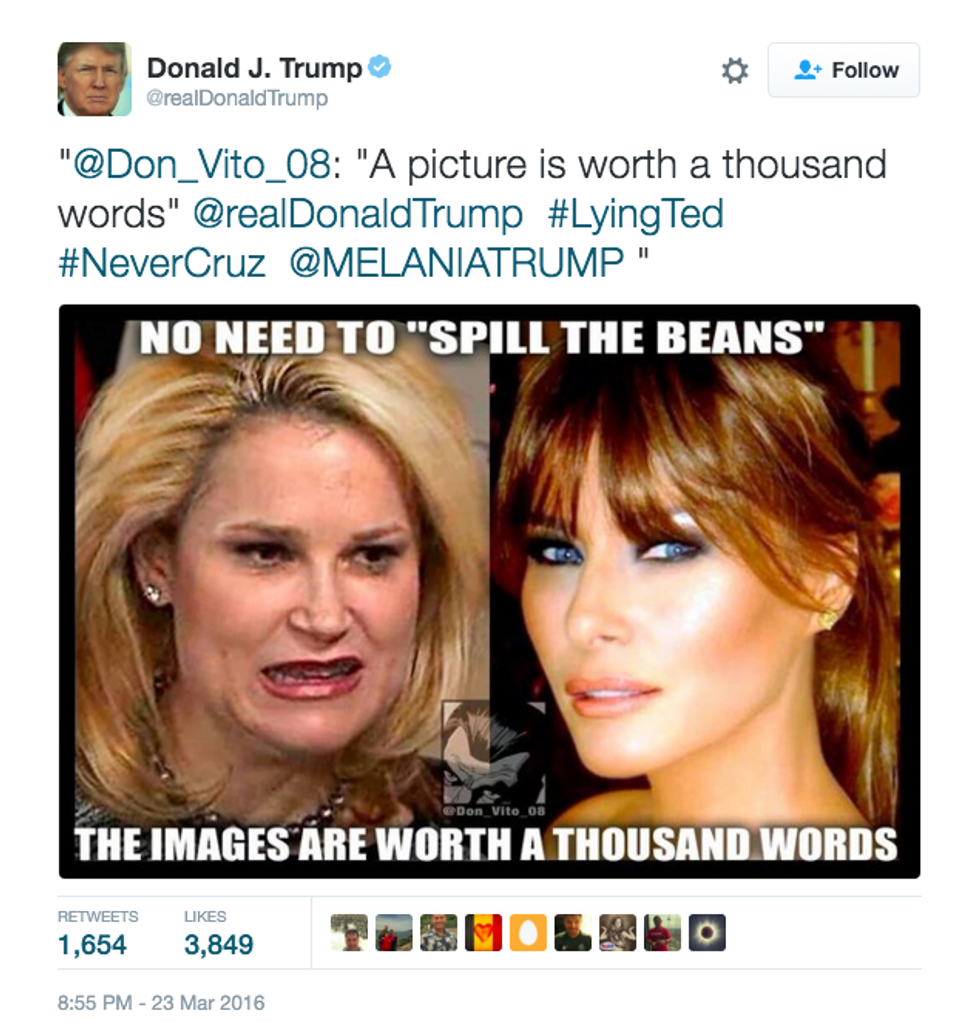Click the Donald J. Trump display name
This screenshot has width=980, height=1023.
click(254, 69)
